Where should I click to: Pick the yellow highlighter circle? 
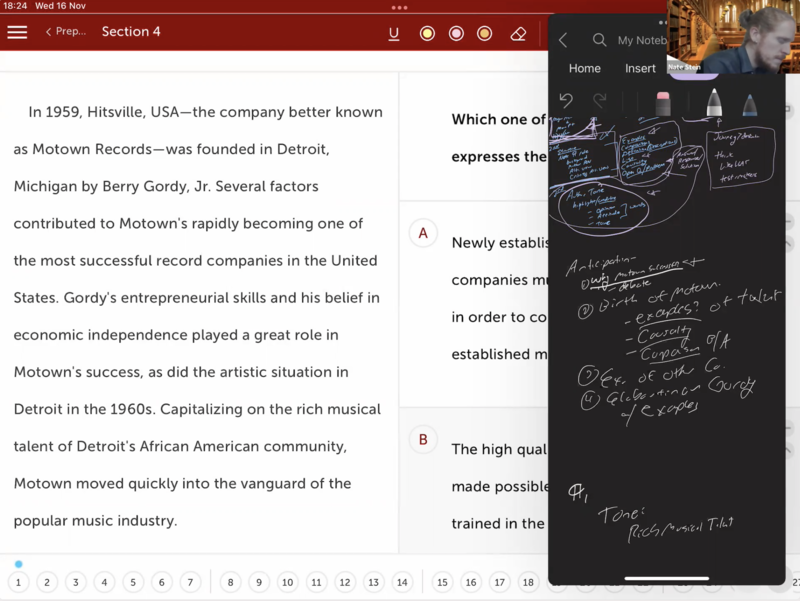pyautogui.click(x=427, y=33)
